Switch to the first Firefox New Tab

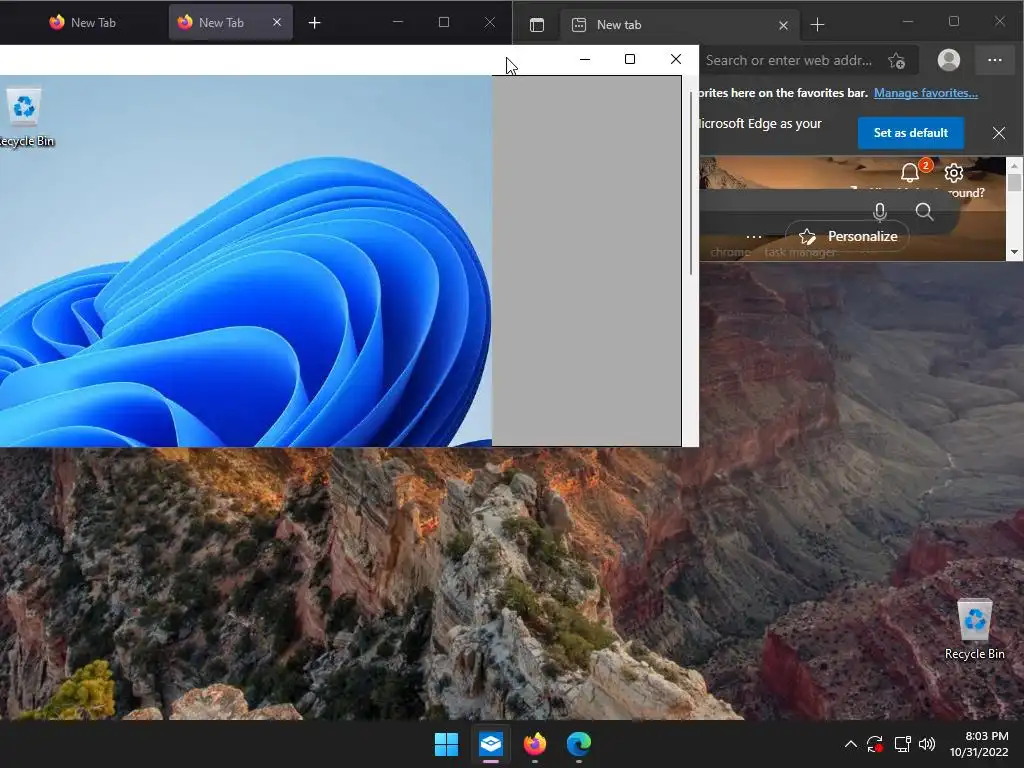(x=82, y=23)
